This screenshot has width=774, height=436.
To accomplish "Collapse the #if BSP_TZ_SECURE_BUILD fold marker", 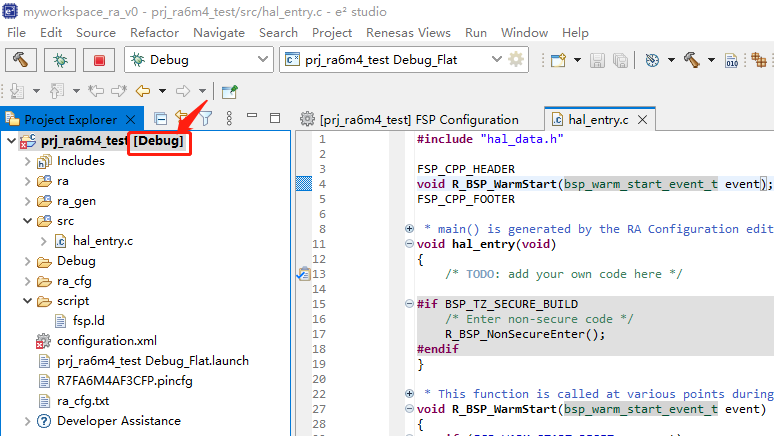I will [x=409, y=304].
